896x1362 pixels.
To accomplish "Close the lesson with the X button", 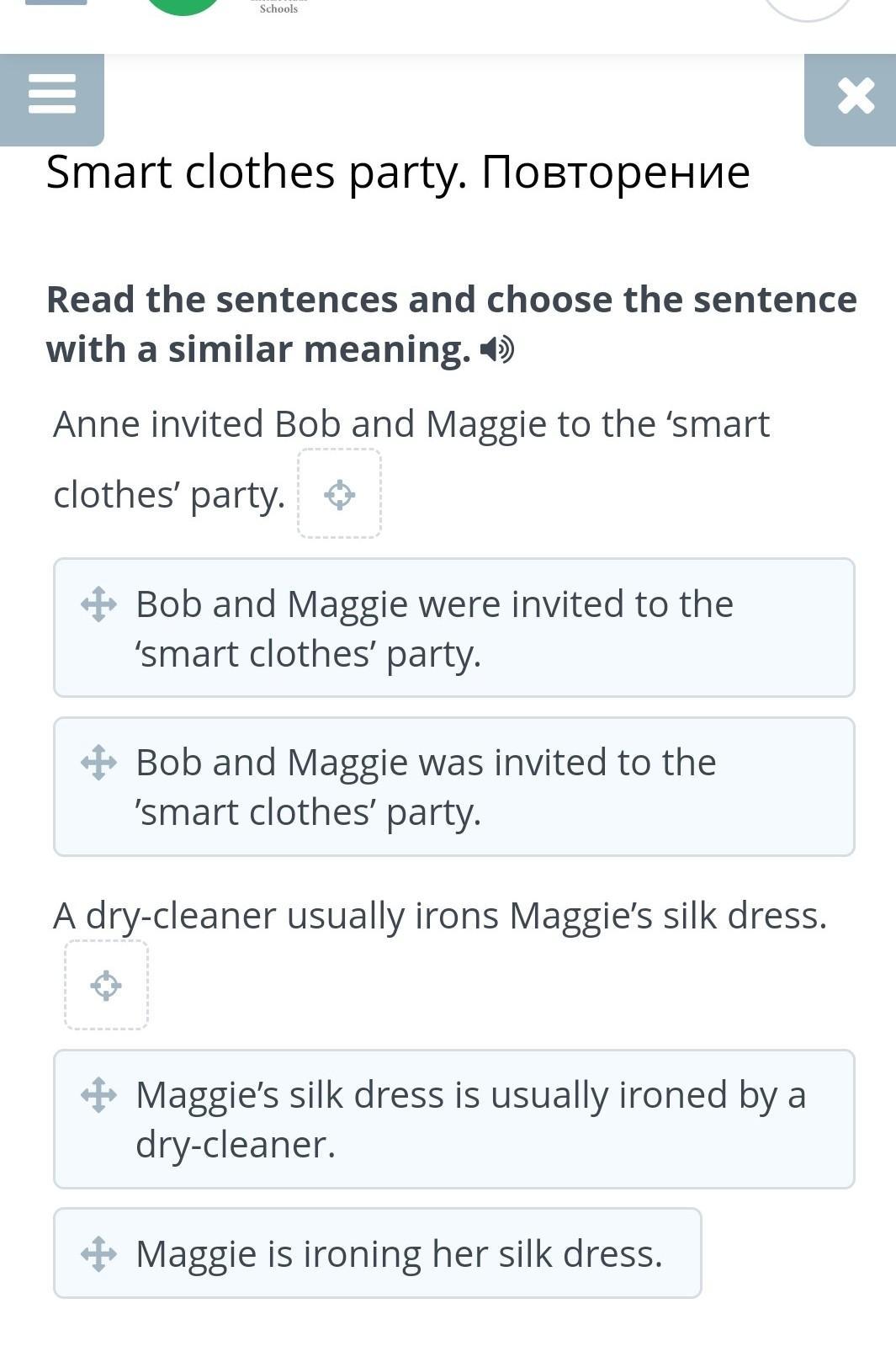I will [x=855, y=97].
